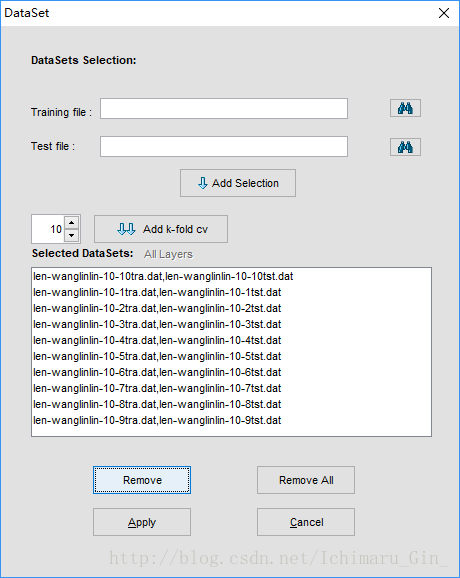Image resolution: width=460 pixels, height=578 pixels.
Task: Select the len-wanglinlin-10-5tra.dat dataset row
Action: click(x=231, y=356)
